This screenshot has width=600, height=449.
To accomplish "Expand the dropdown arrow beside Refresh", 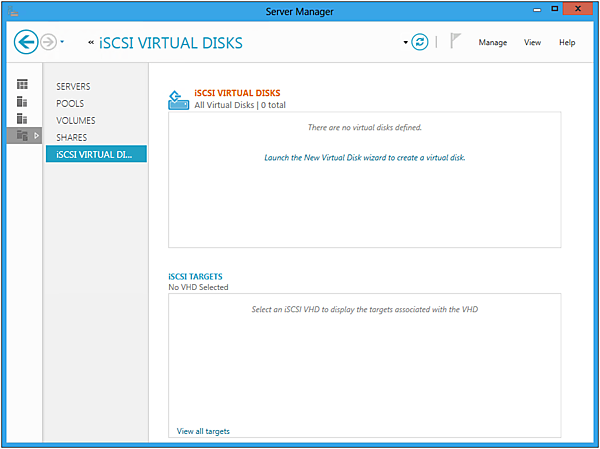I will pos(406,43).
